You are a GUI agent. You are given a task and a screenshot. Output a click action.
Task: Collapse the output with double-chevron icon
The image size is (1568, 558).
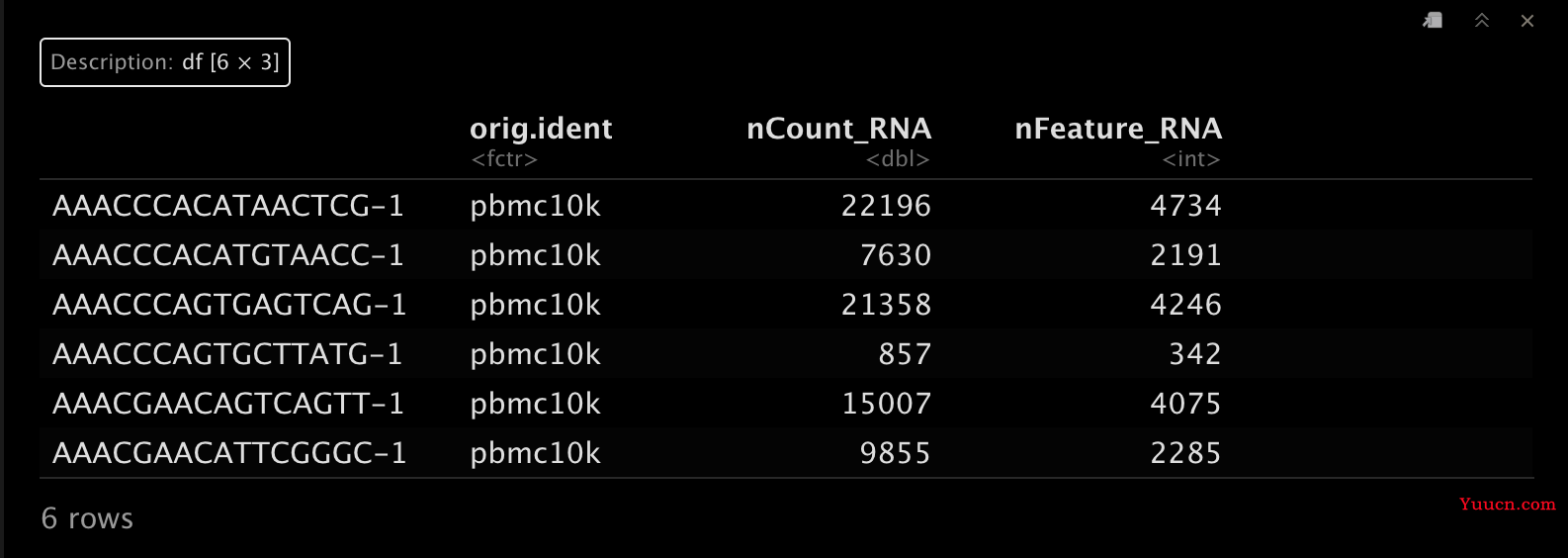[1481, 21]
